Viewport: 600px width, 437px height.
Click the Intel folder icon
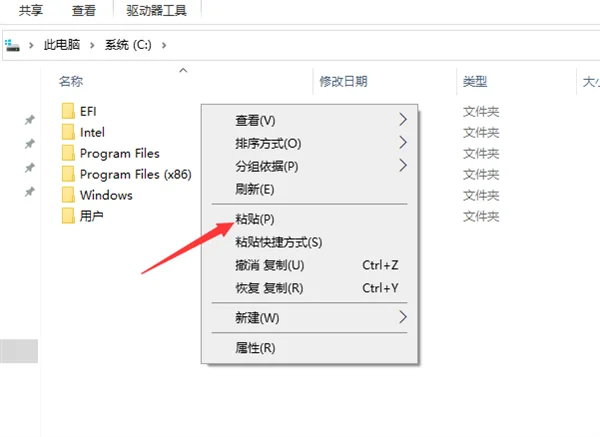pyautogui.click(x=68, y=132)
